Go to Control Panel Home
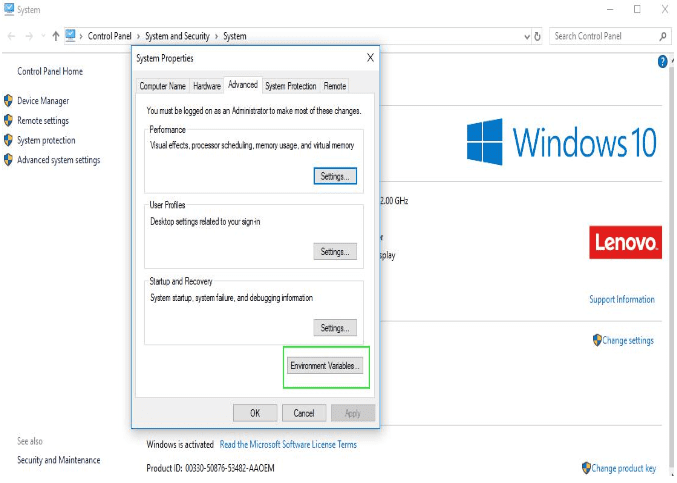677x483 pixels. tap(50, 72)
